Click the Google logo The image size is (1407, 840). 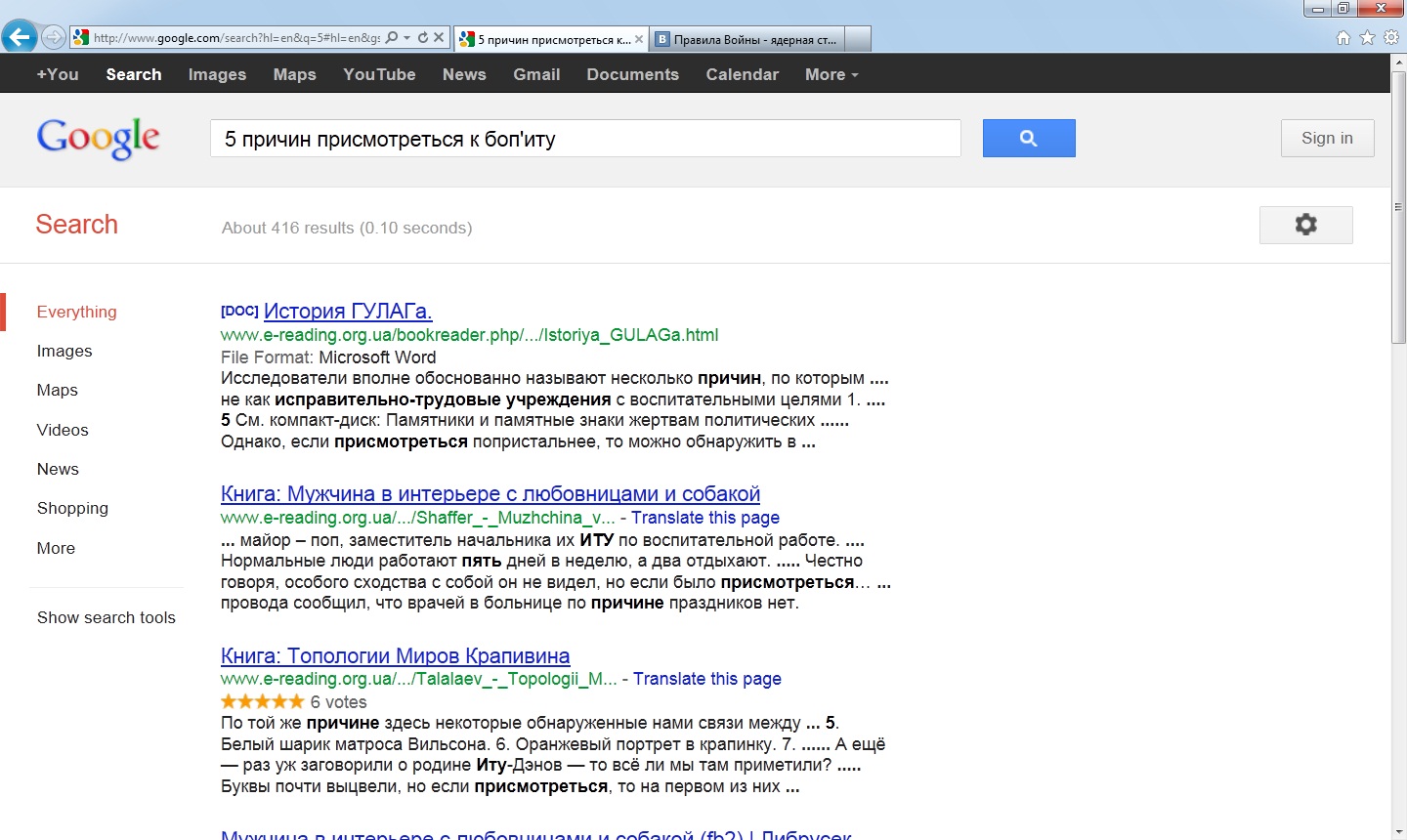[x=99, y=139]
